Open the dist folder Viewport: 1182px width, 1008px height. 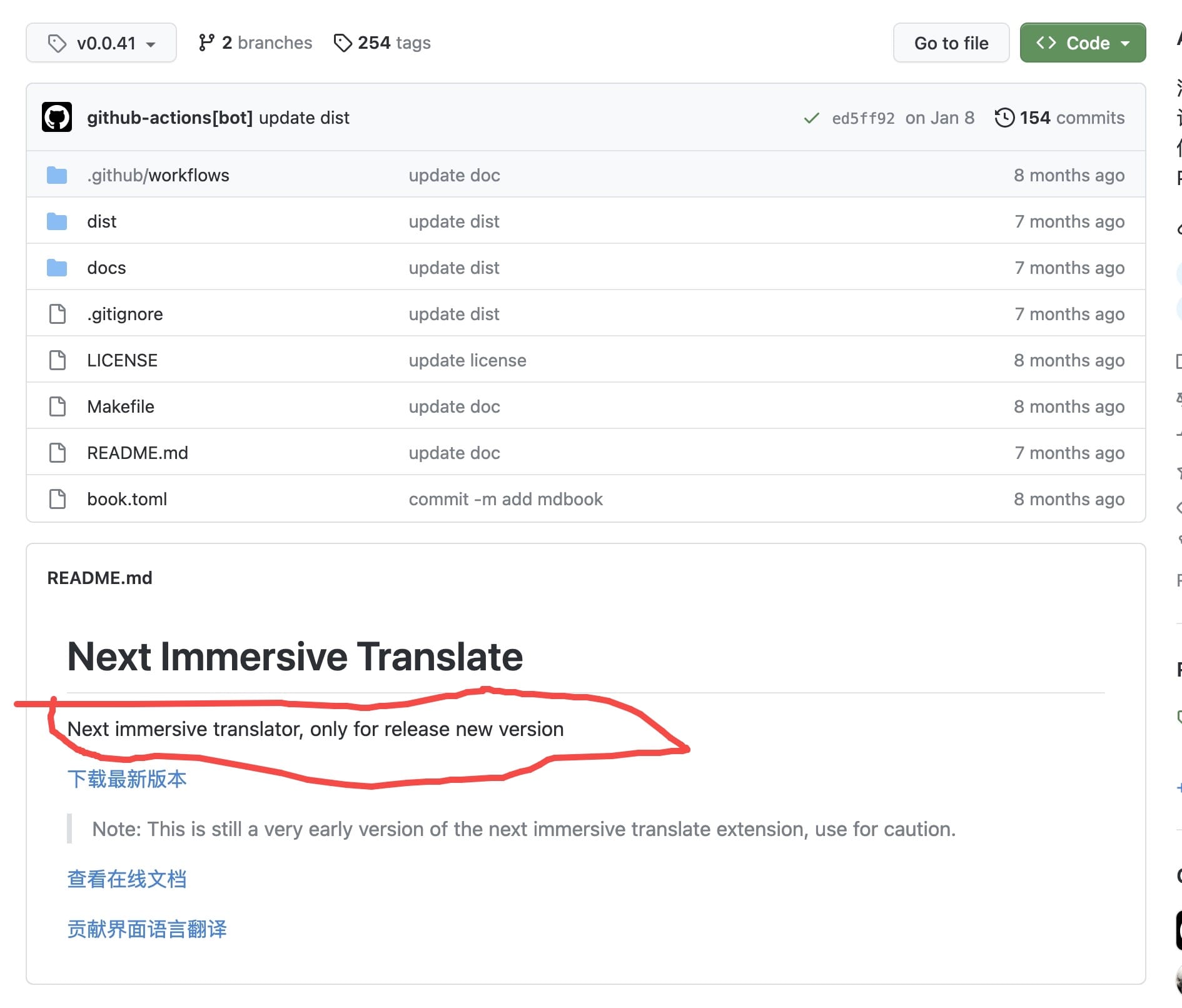pos(102,221)
